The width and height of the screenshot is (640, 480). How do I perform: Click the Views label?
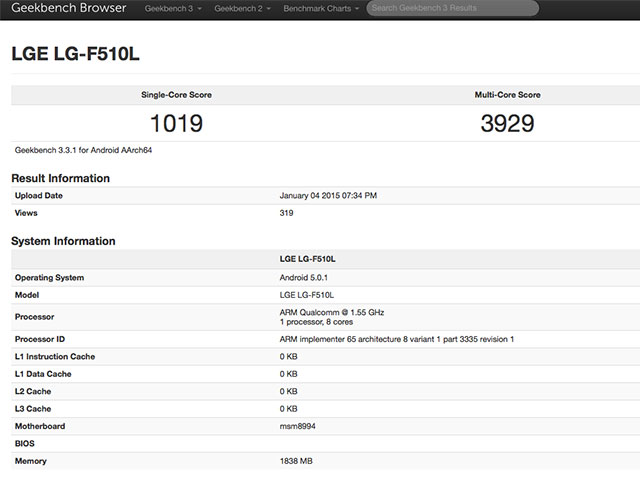[x=26, y=213]
